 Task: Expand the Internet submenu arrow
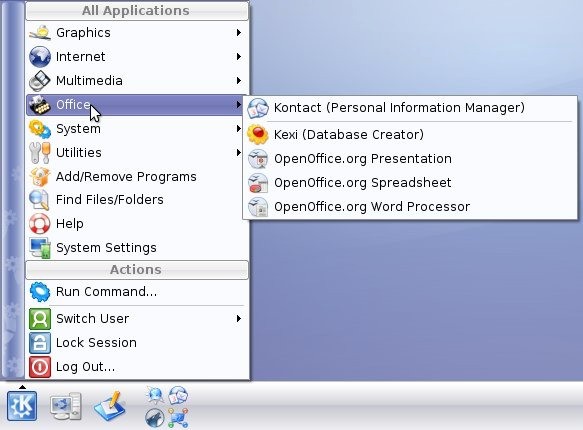(x=239, y=56)
